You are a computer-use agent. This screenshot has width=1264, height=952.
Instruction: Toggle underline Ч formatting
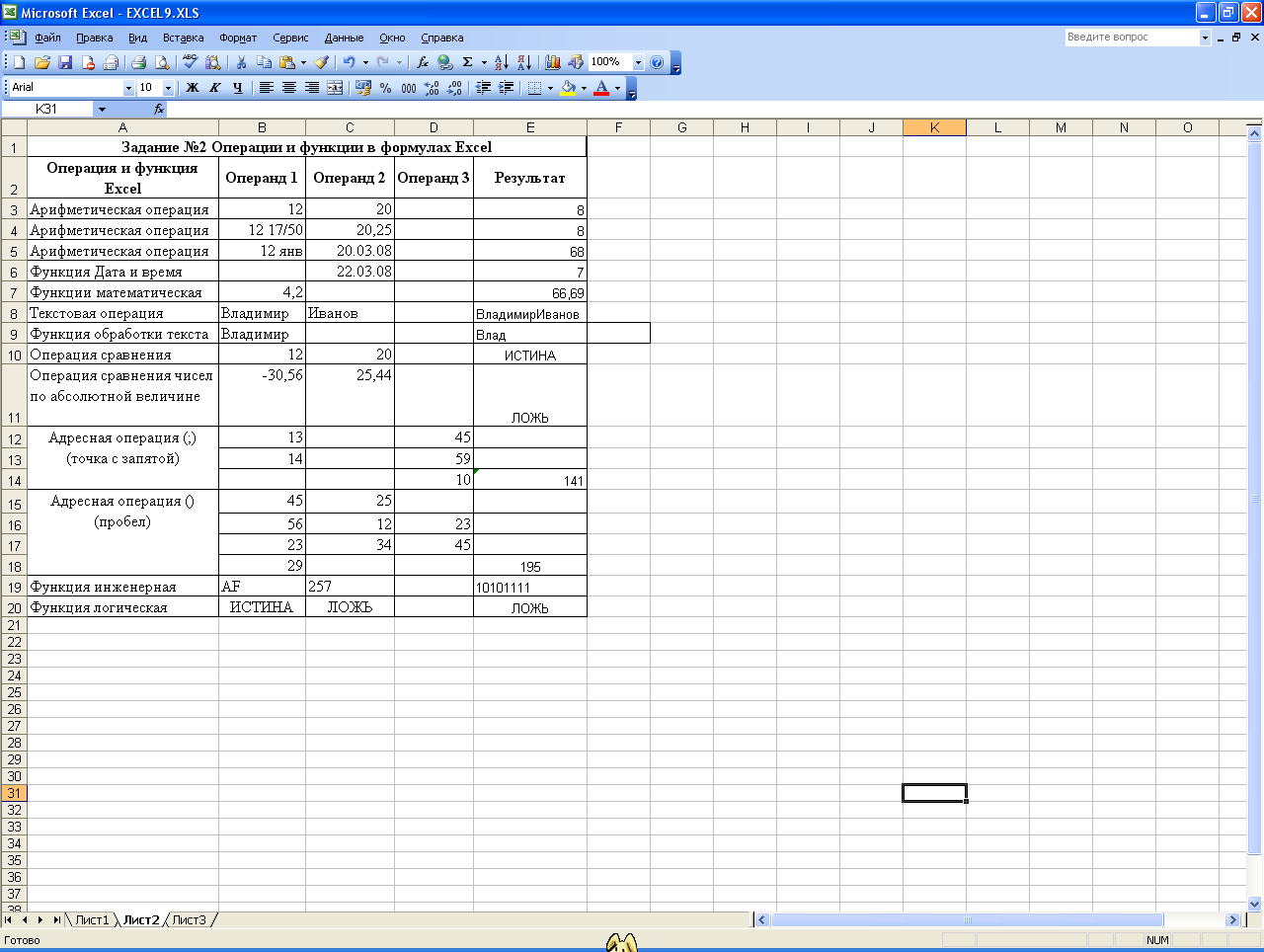point(237,88)
